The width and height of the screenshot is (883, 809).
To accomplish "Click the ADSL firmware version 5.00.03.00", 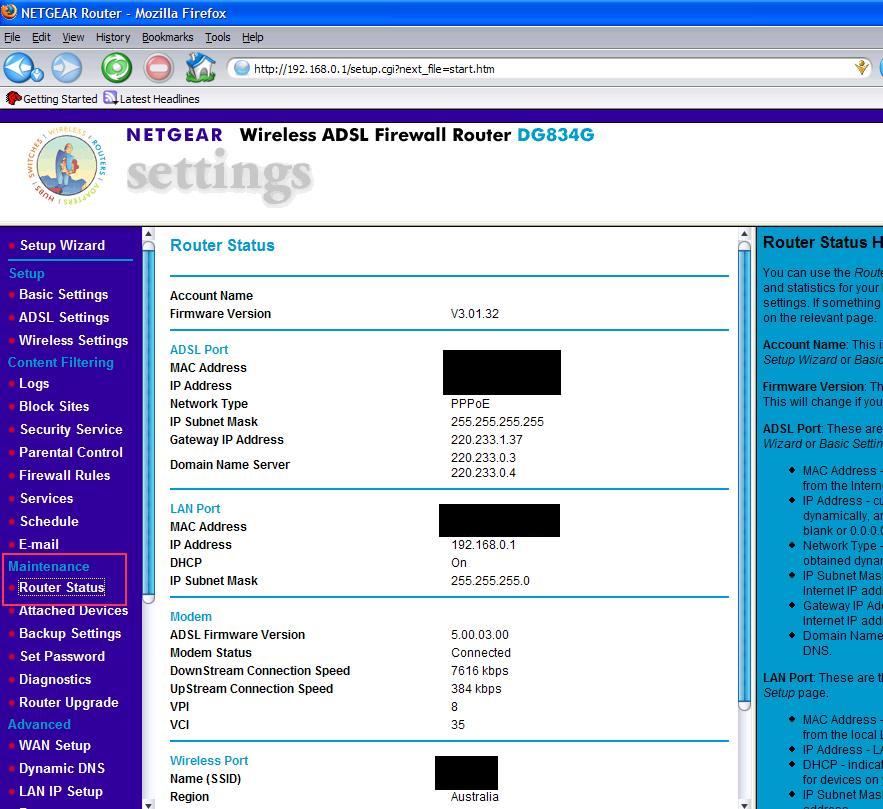I will (480, 634).
